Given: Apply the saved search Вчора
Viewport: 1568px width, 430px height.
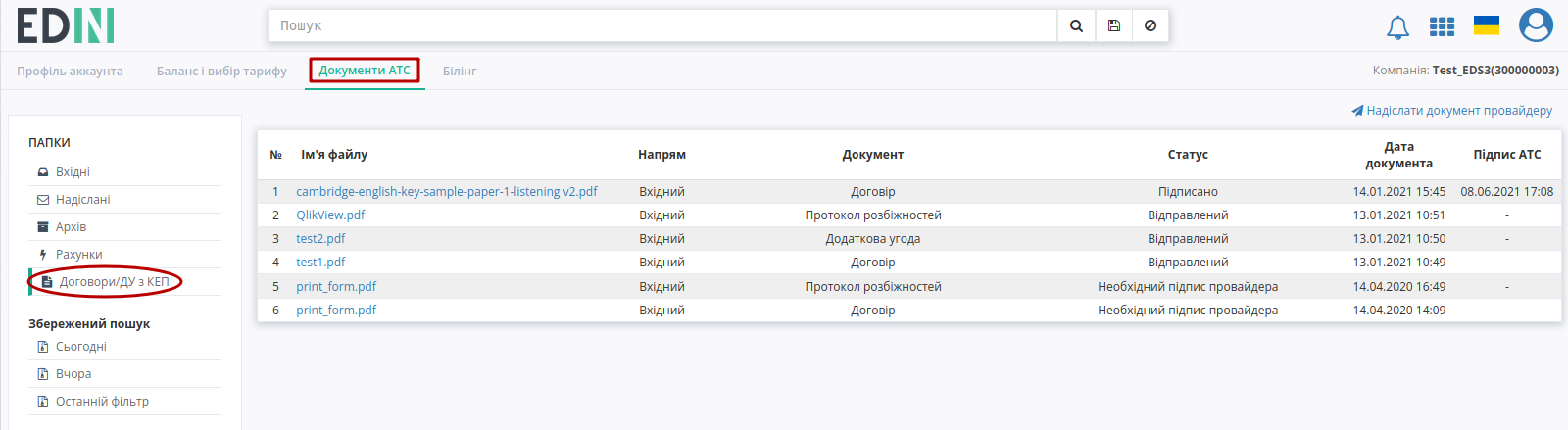Looking at the screenshot, I should (x=73, y=374).
